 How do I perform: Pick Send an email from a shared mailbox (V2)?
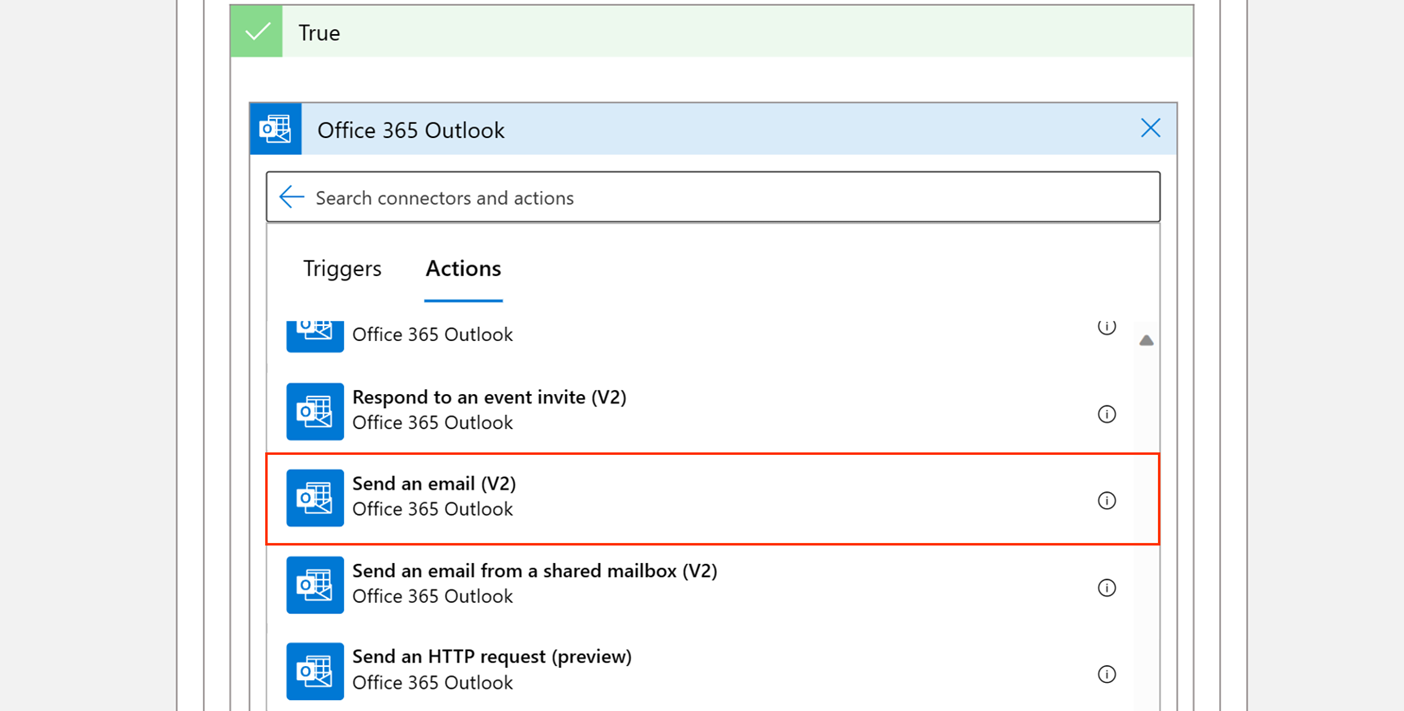(534, 571)
